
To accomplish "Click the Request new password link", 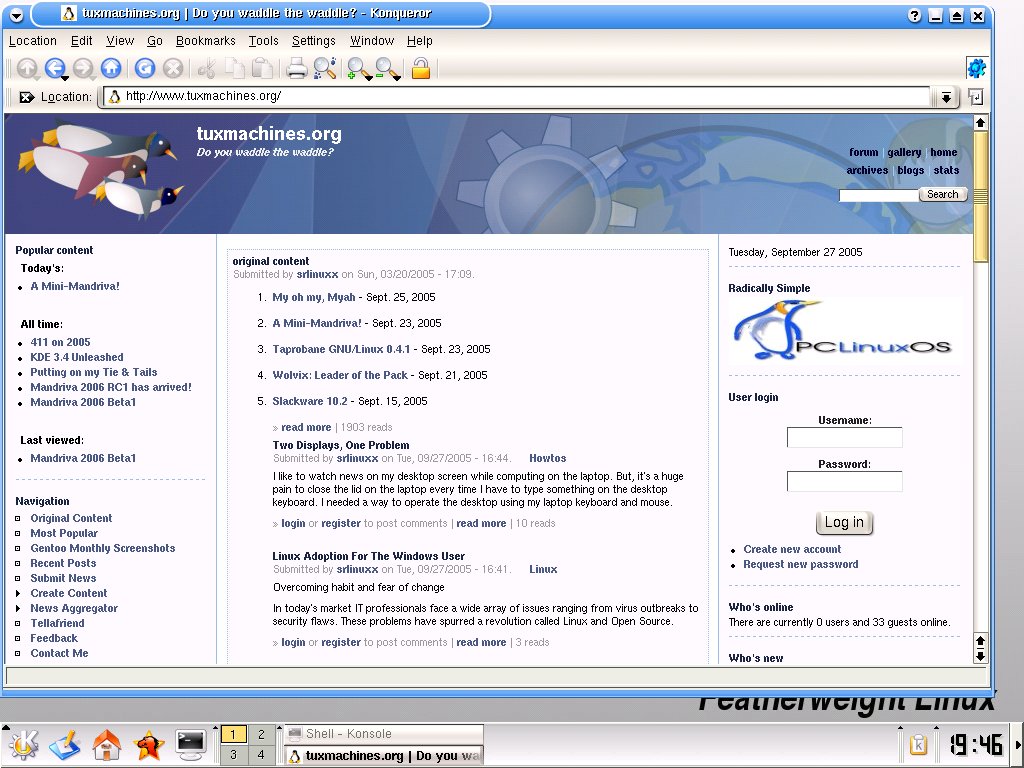I will [801, 564].
